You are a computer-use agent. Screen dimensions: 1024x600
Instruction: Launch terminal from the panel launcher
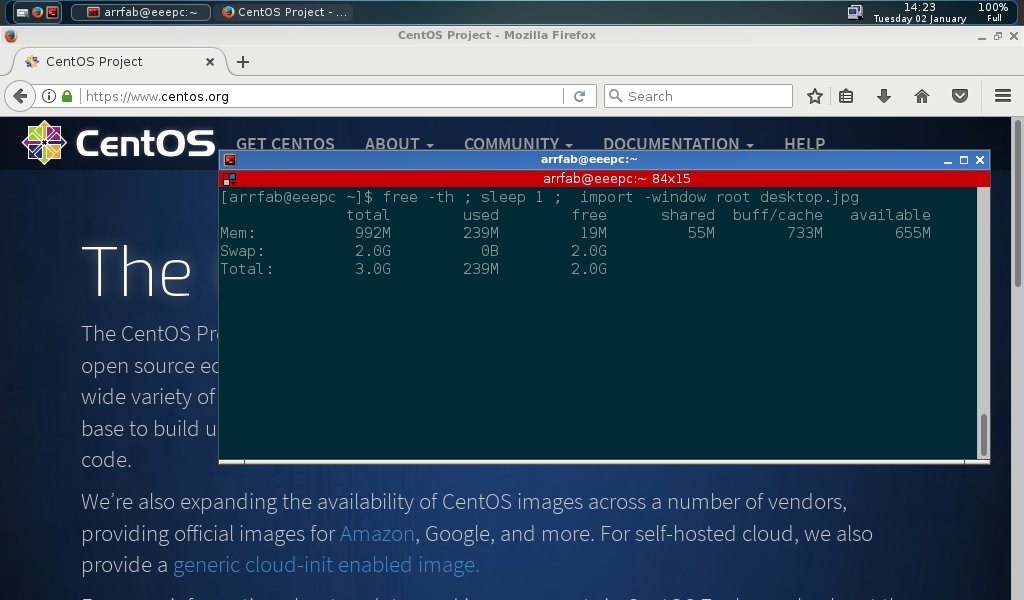coord(52,12)
